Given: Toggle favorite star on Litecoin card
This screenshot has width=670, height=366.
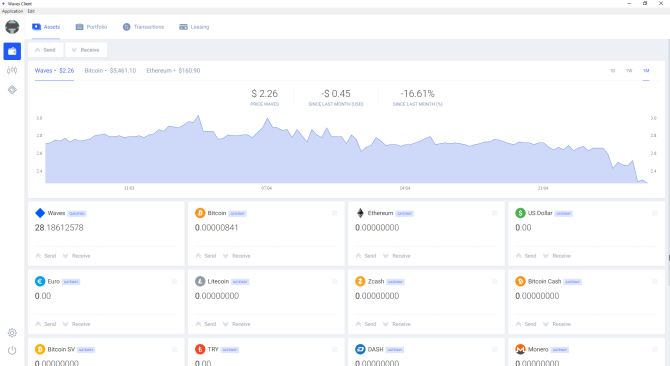Looking at the screenshot, I should coord(335,281).
